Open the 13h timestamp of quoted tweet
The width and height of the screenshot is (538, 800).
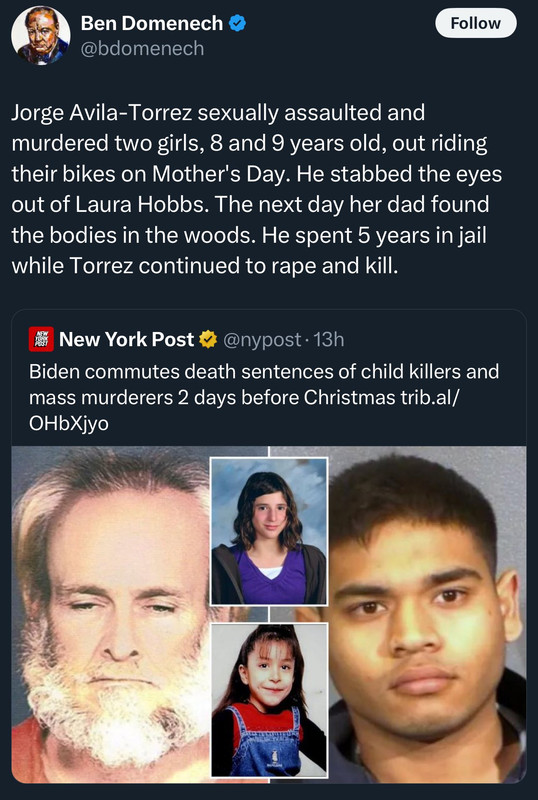(x=329, y=340)
